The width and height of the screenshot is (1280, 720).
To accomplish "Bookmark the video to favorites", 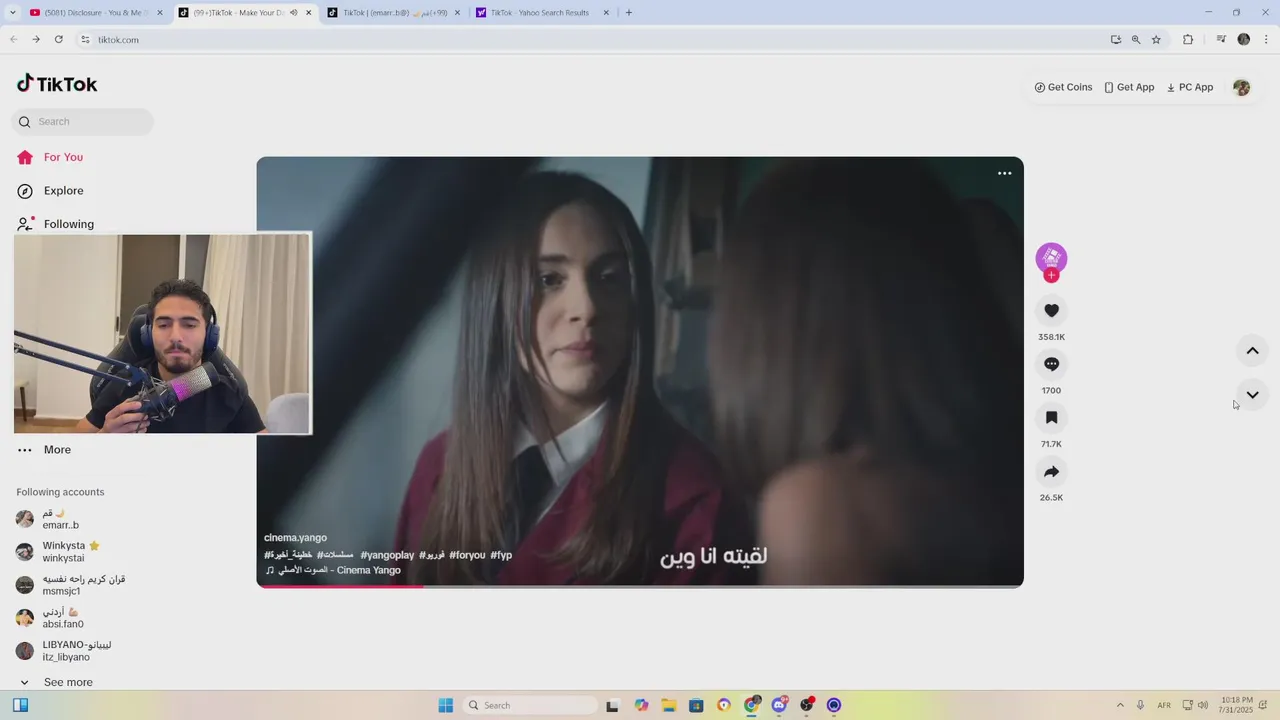I will tap(1051, 418).
